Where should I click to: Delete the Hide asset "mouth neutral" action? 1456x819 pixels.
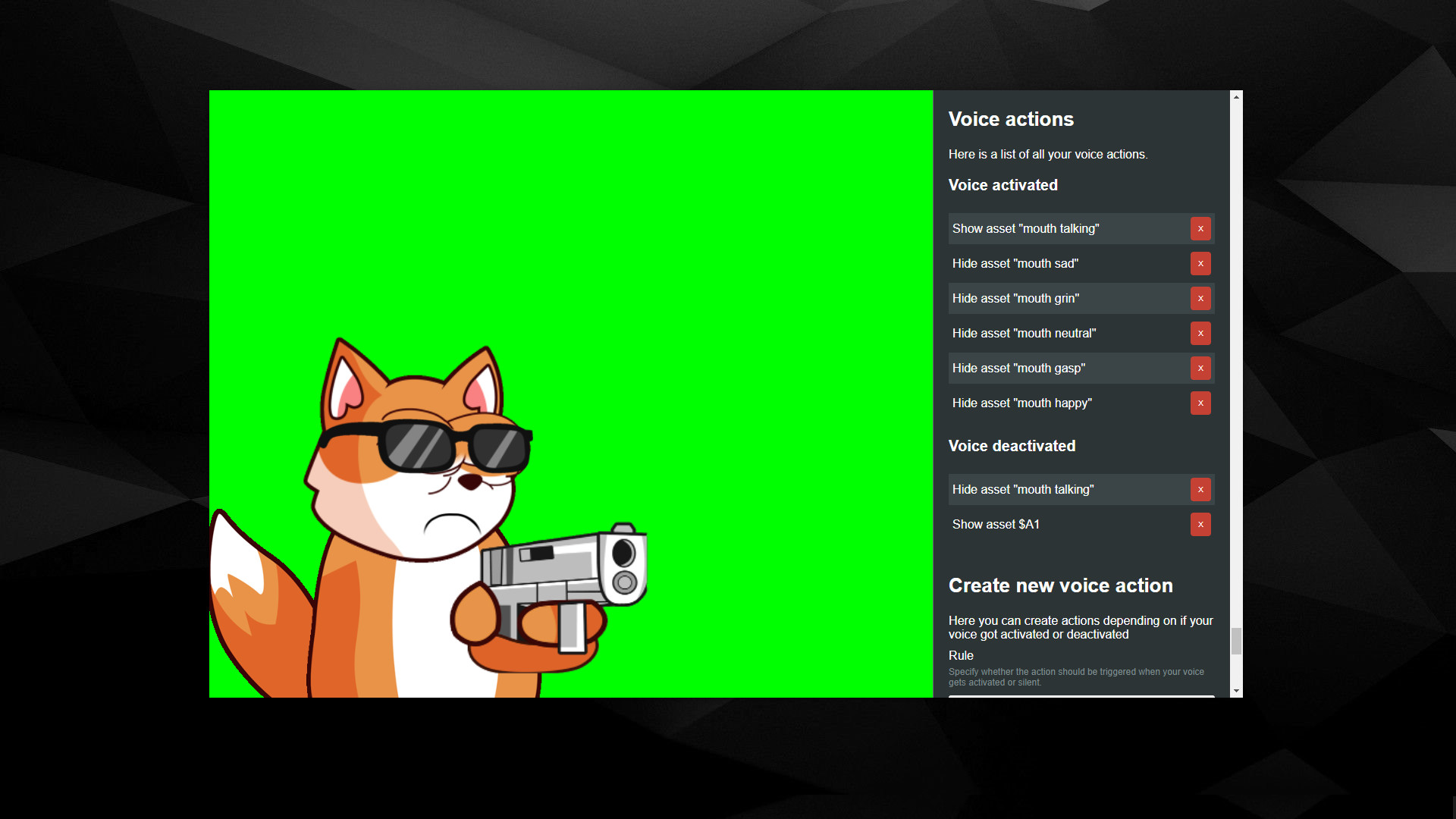coord(1200,333)
